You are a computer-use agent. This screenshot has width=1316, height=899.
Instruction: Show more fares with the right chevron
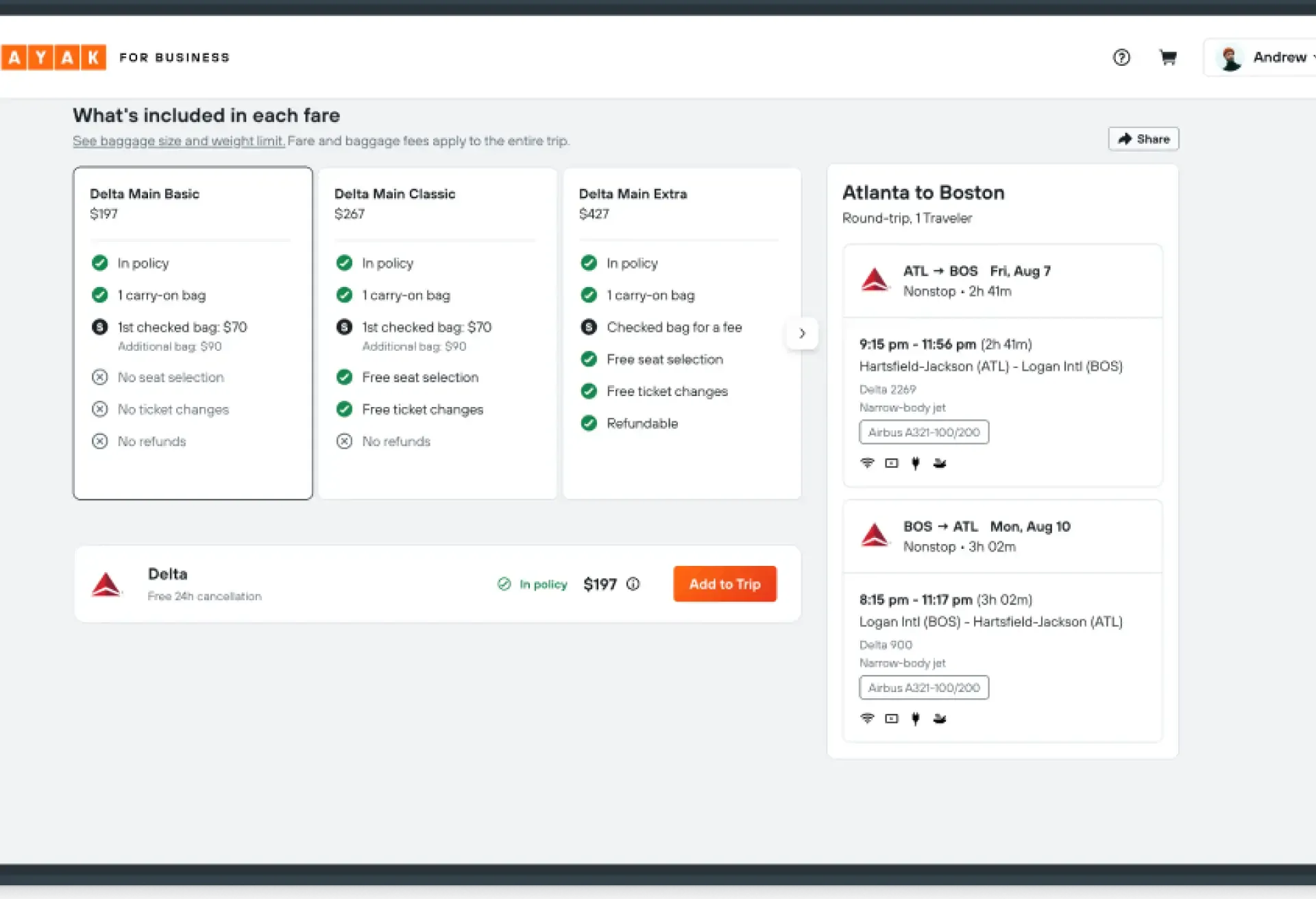pyautogui.click(x=802, y=334)
